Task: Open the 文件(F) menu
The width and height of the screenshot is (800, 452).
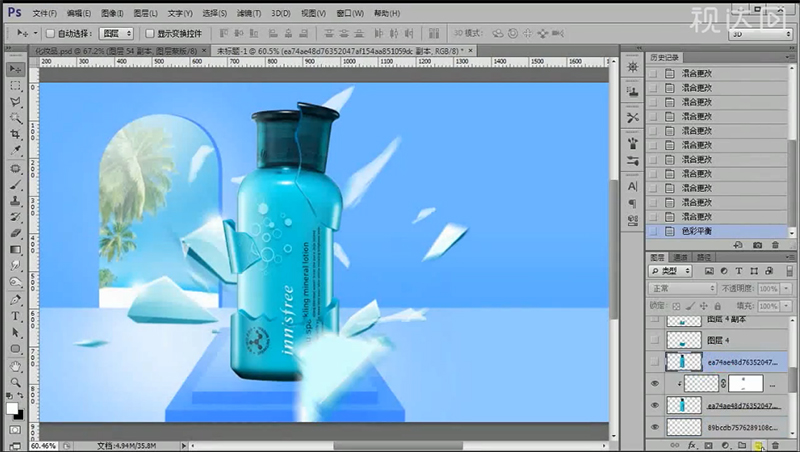Action: [x=44, y=13]
